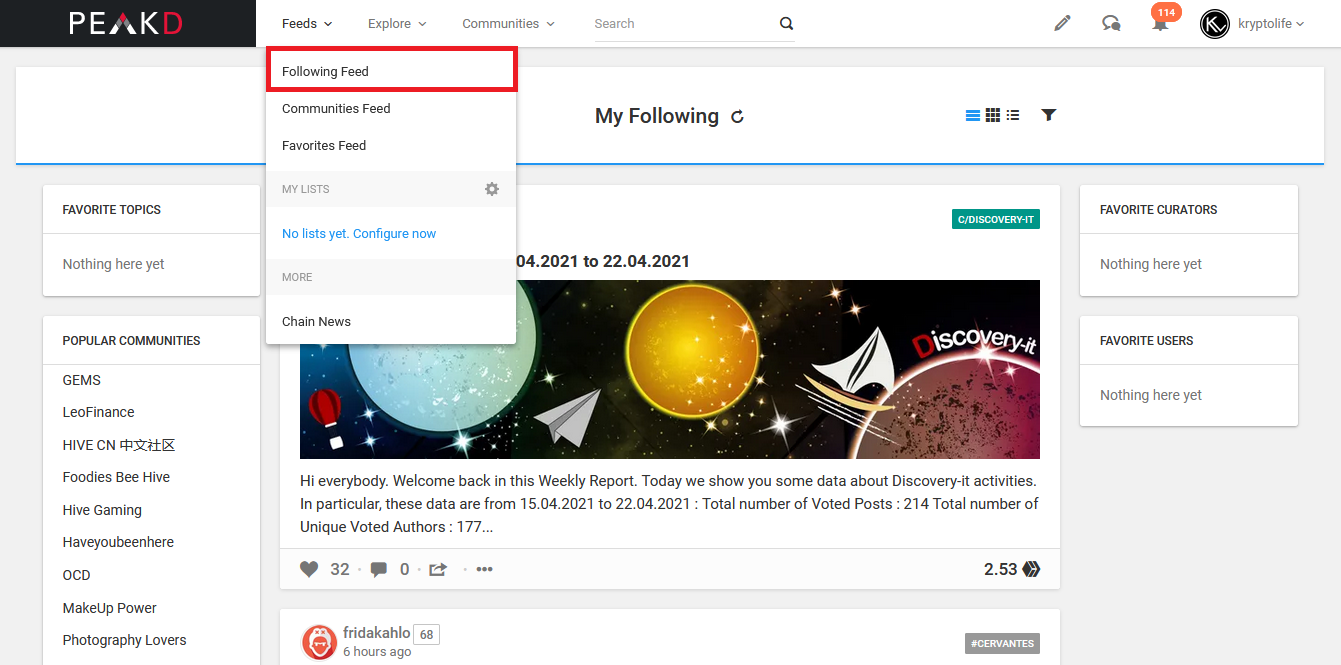Open MakeUp Power community
1341x665 pixels.
click(110, 608)
